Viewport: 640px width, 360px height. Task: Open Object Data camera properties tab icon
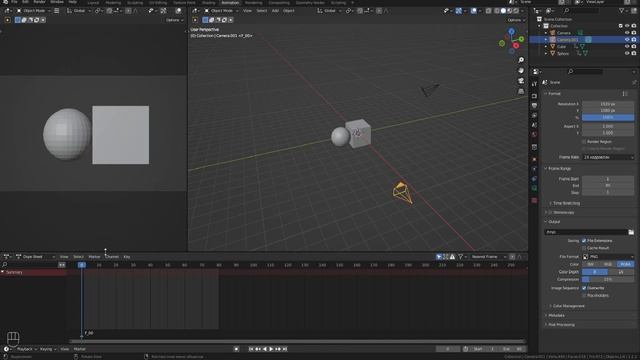(534, 188)
